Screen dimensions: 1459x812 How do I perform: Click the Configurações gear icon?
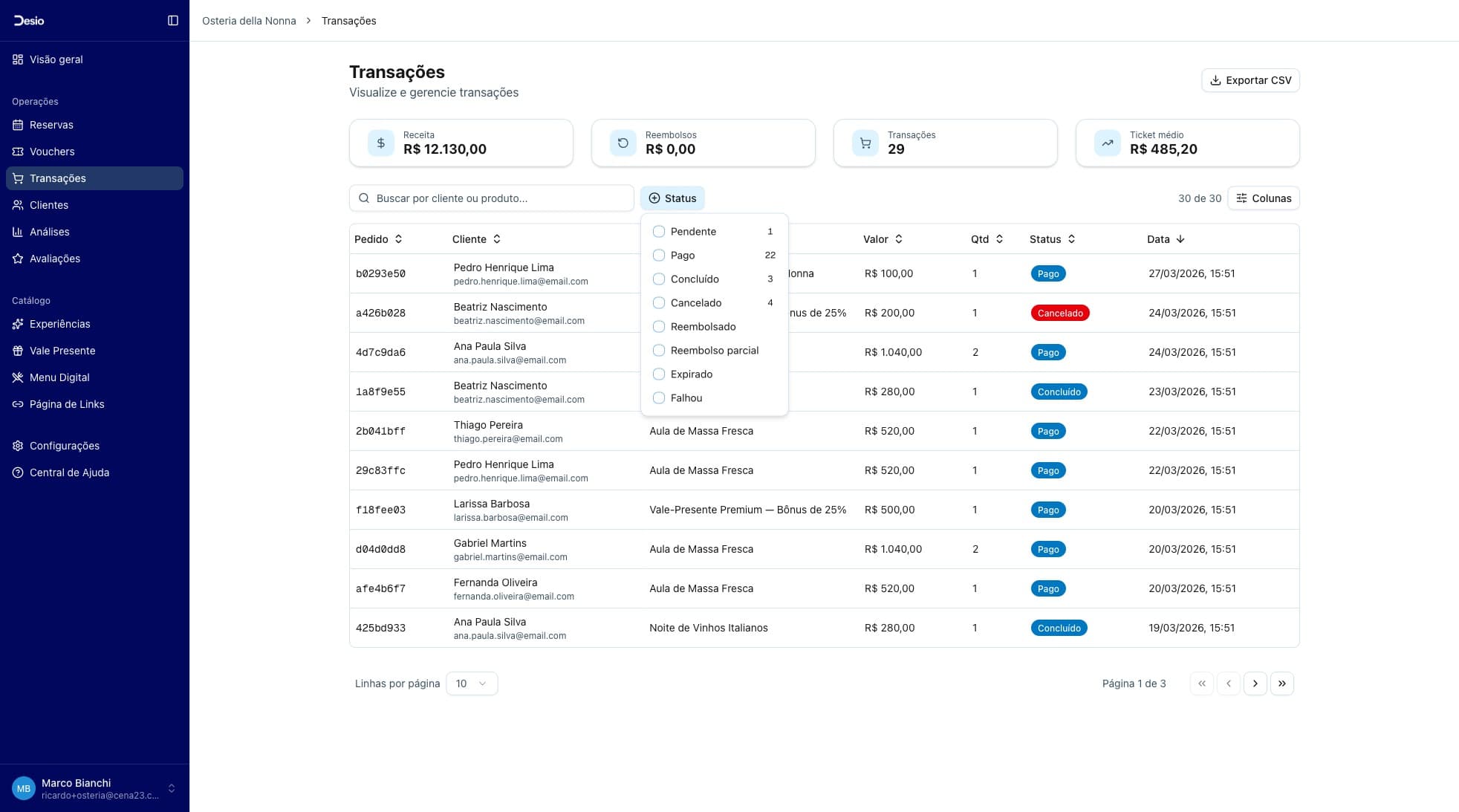(x=18, y=446)
